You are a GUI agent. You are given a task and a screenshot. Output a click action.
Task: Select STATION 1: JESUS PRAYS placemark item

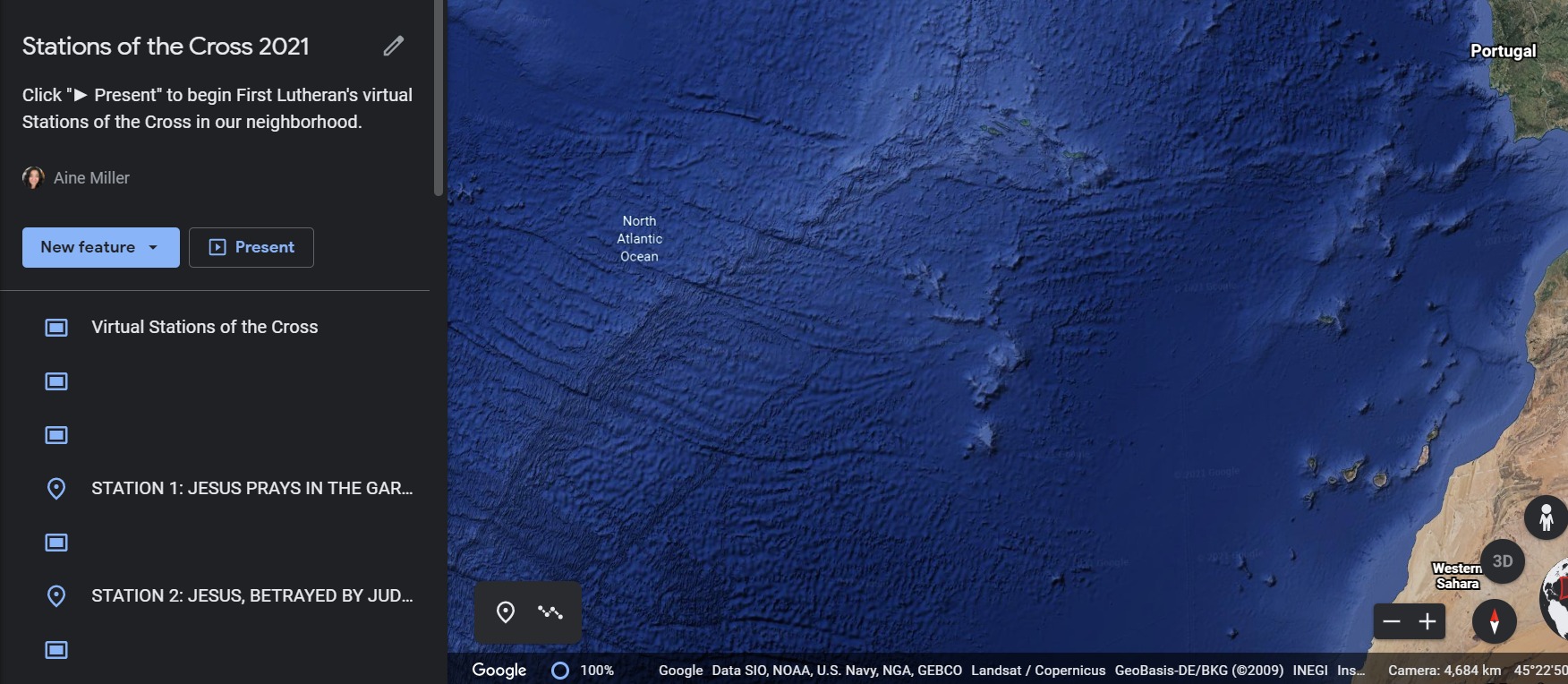click(251, 489)
